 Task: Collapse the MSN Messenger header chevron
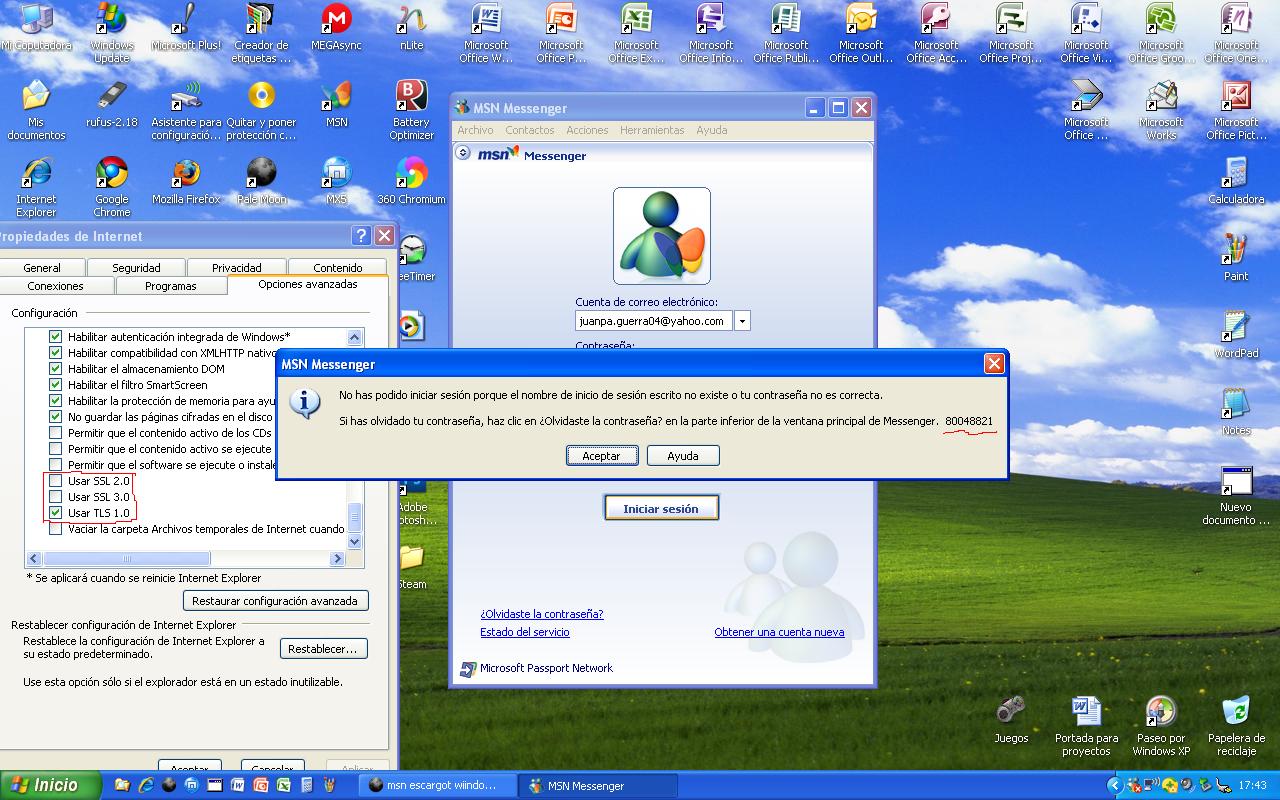(463, 153)
